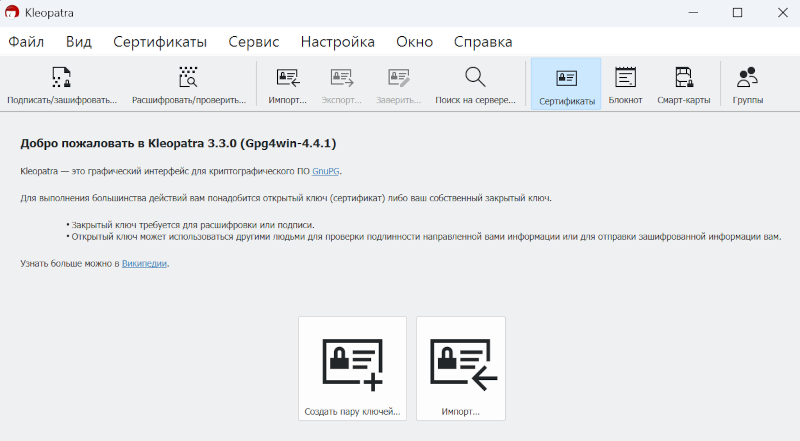The image size is (800, 441).
Task: Click the welcome heading Добро пожаловать в Kleopatra
Action: click(178, 143)
